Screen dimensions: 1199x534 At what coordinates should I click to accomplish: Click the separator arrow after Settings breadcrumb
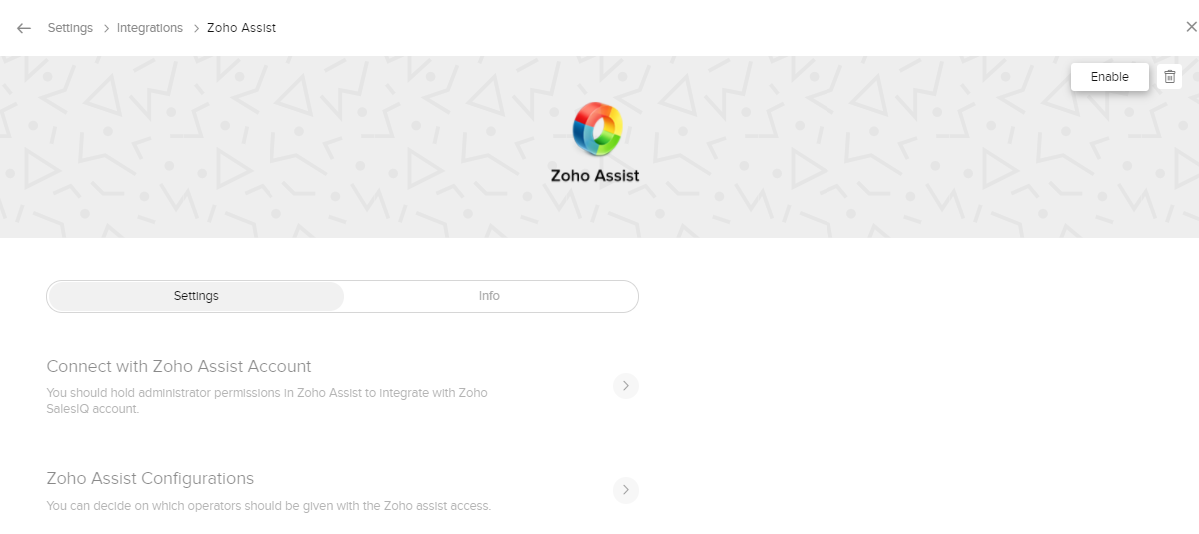tap(105, 28)
